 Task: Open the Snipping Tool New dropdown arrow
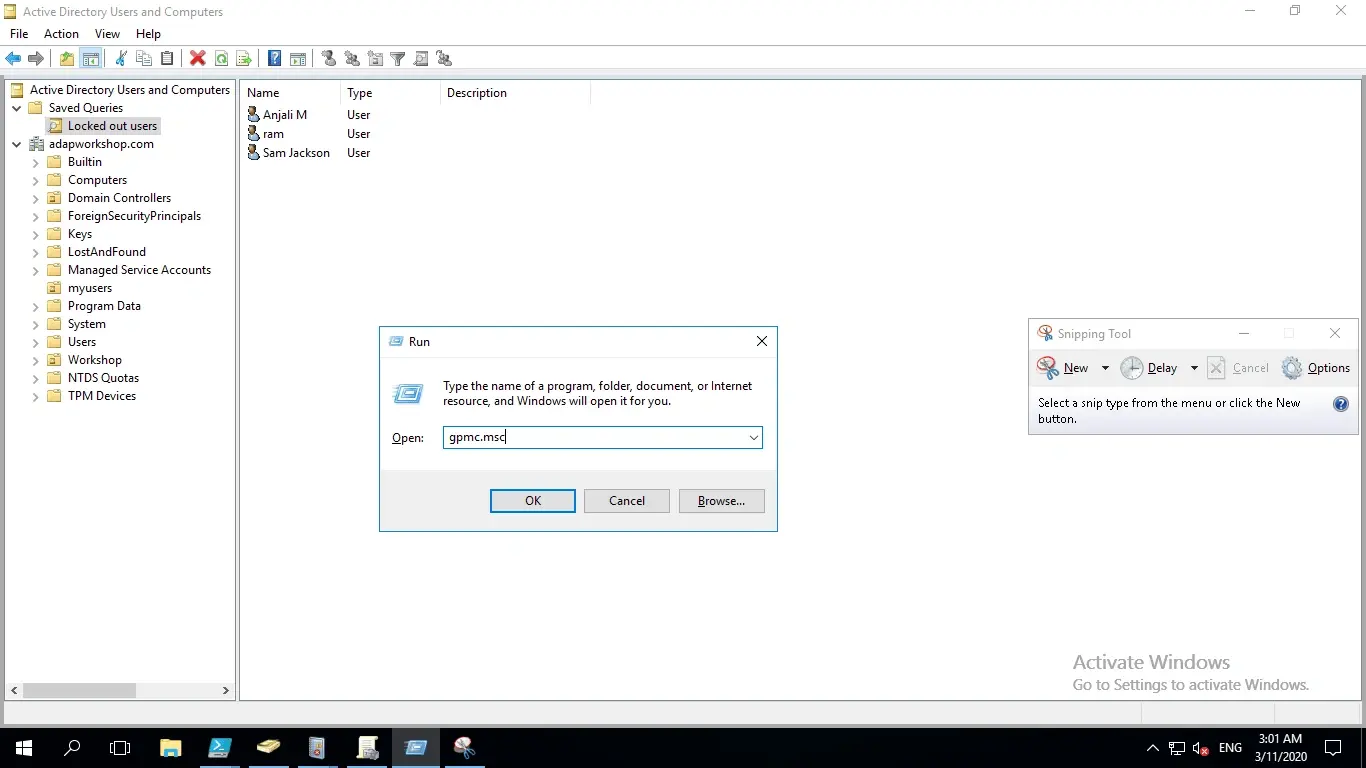pos(1105,368)
